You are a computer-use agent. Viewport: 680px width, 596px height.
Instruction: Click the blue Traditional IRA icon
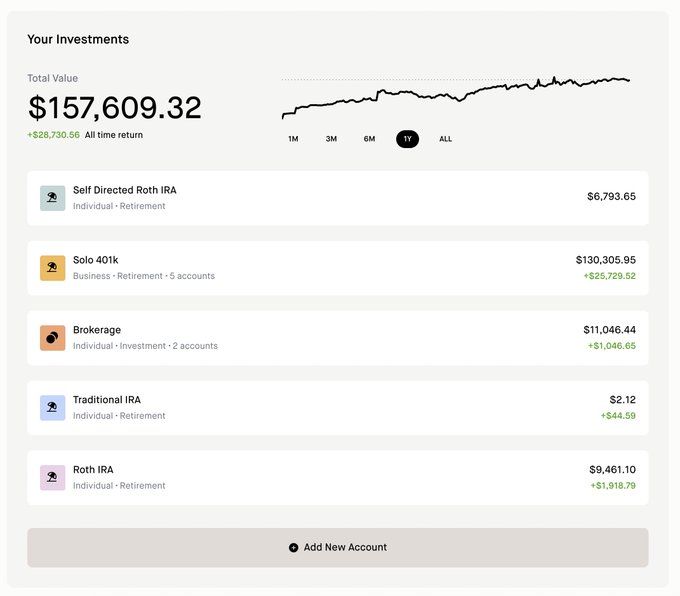(x=52, y=408)
